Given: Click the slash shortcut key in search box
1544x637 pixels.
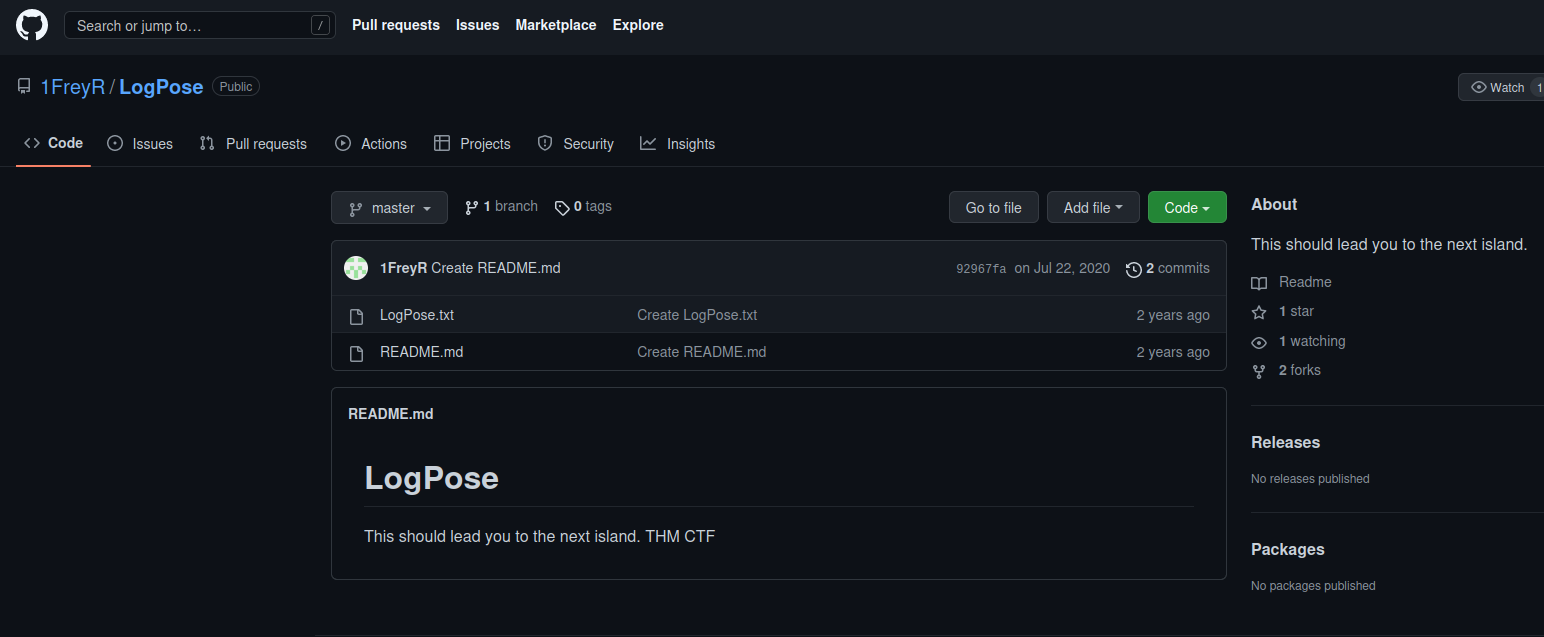Looking at the screenshot, I should coord(320,25).
